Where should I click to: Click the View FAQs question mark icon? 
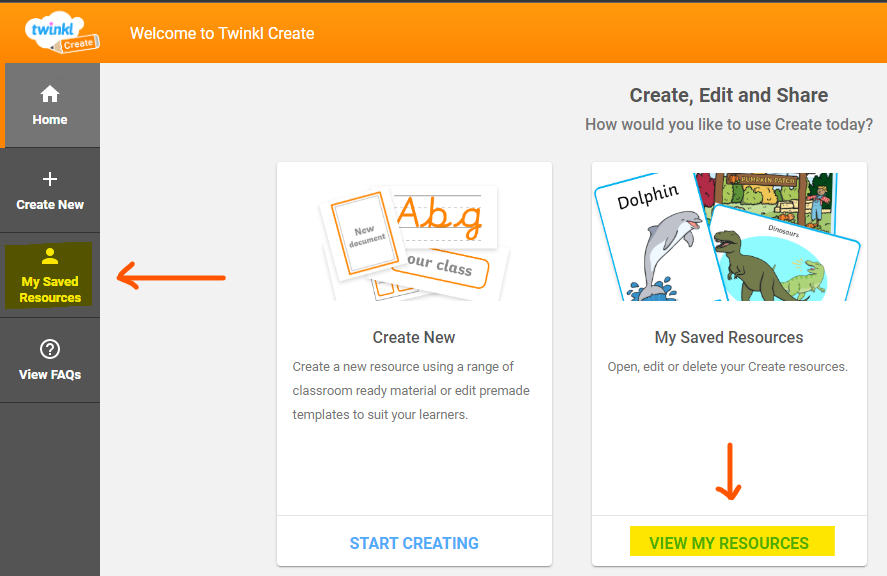50,349
